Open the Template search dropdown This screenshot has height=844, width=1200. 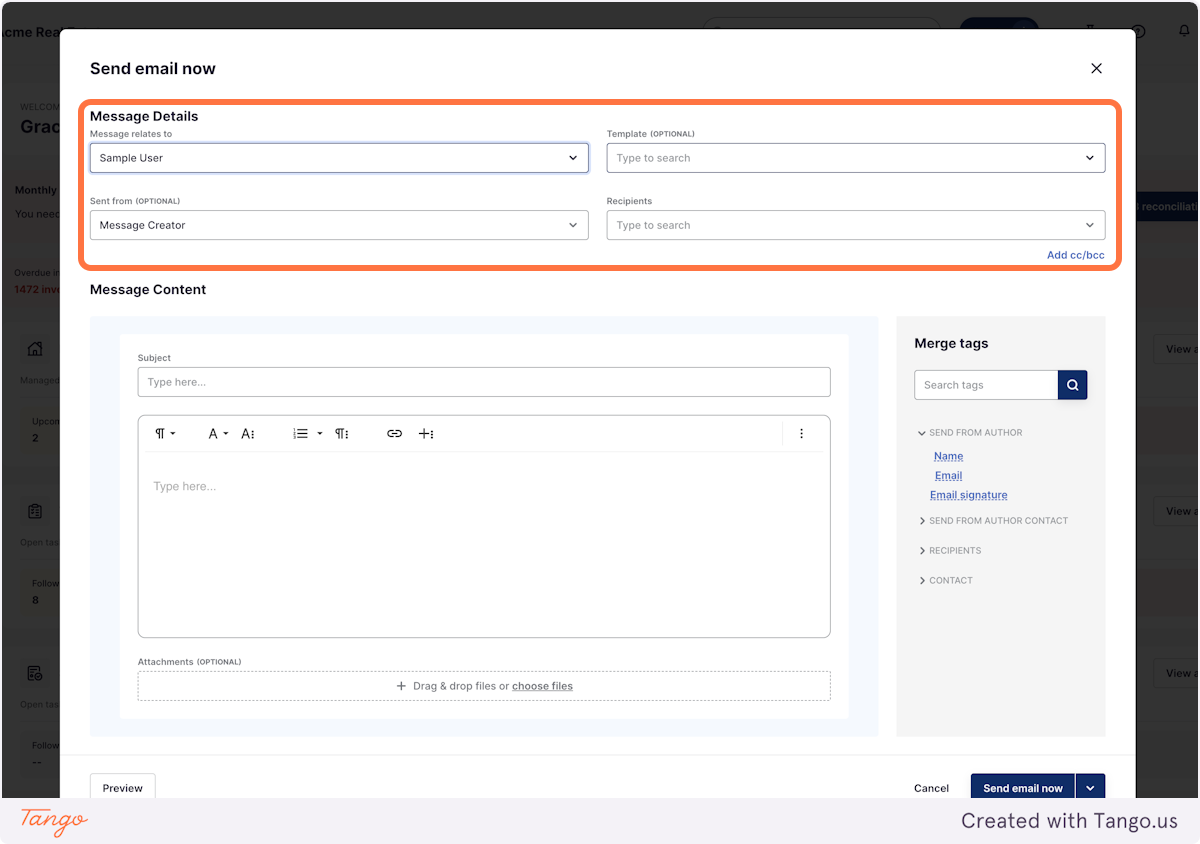pos(856,158)
